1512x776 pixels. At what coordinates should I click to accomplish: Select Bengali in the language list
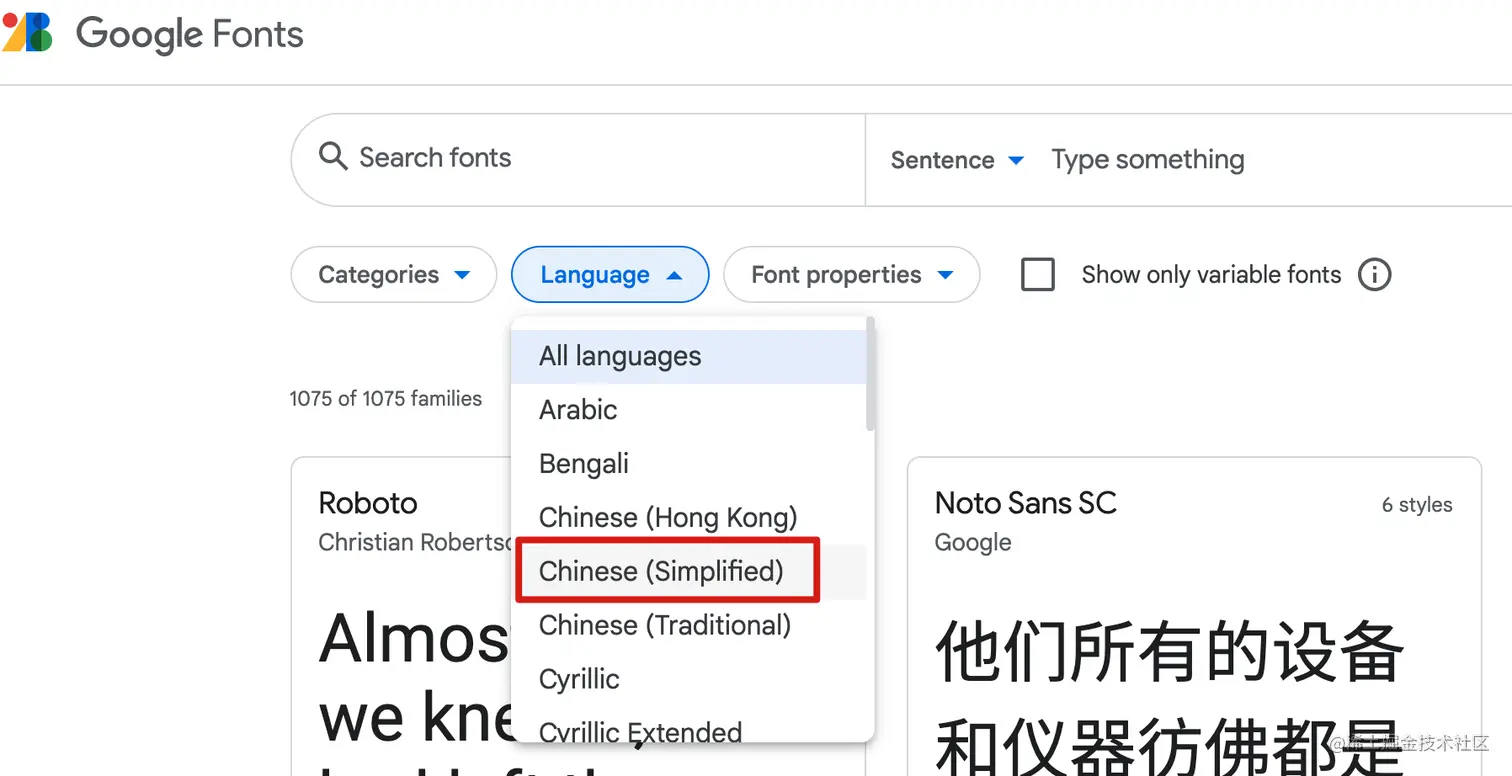click(x=583, y=463)
